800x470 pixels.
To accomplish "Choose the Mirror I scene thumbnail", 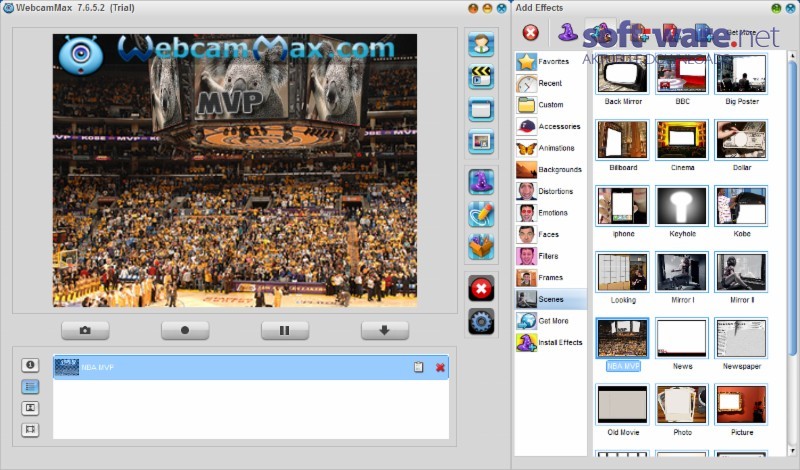I will click(682, 272).
